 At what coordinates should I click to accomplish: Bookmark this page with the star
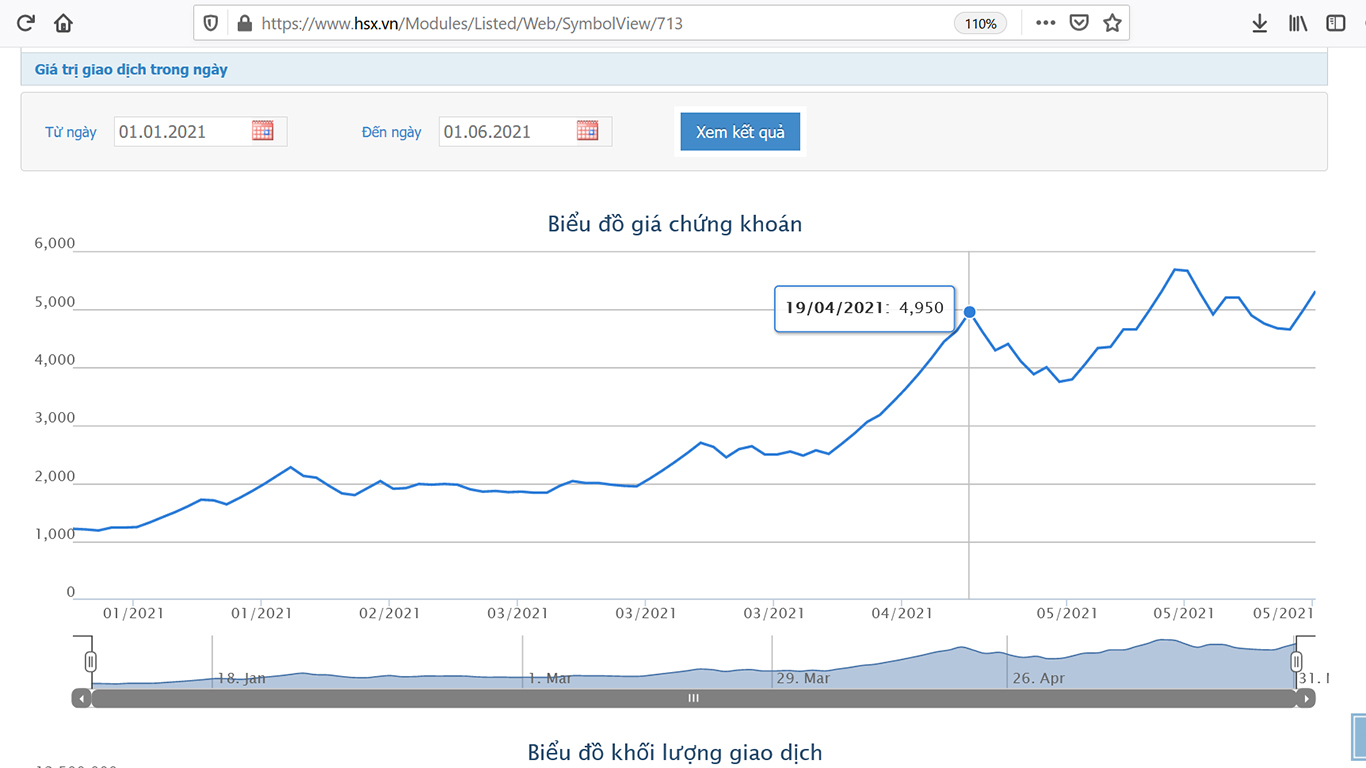(1112, 23)
